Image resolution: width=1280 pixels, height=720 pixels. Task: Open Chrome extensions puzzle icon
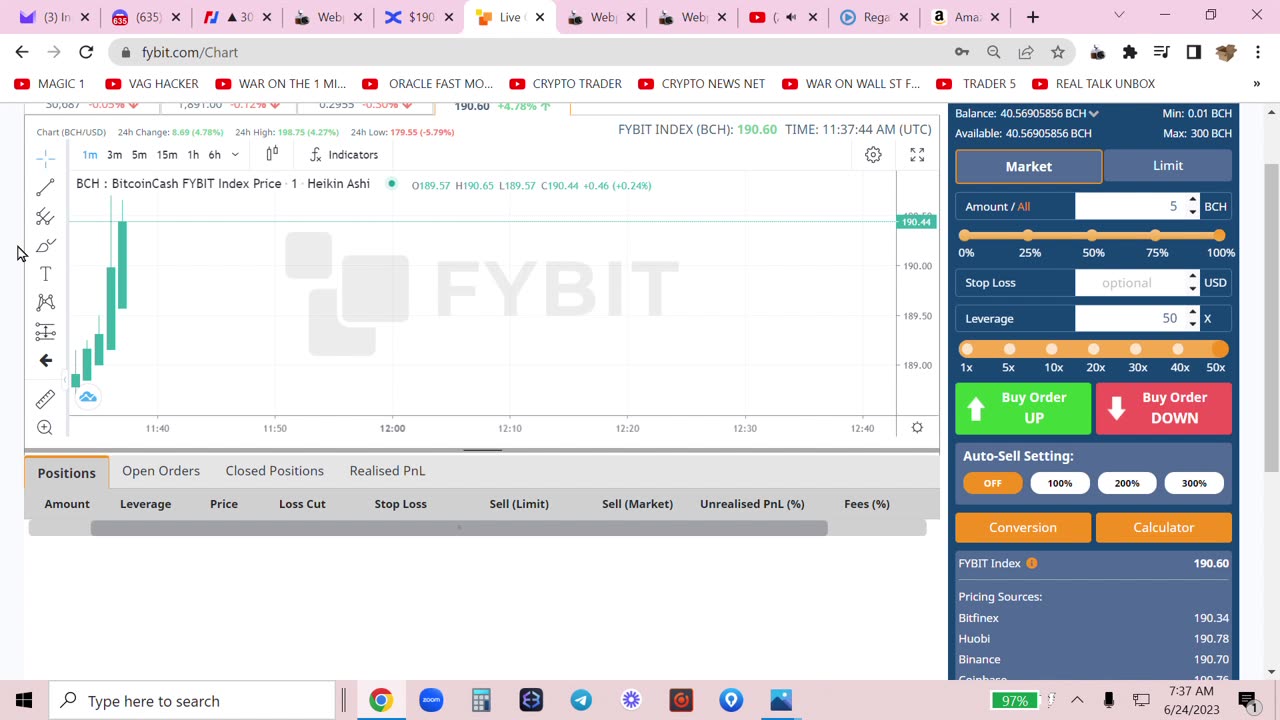click(1130, 52)
